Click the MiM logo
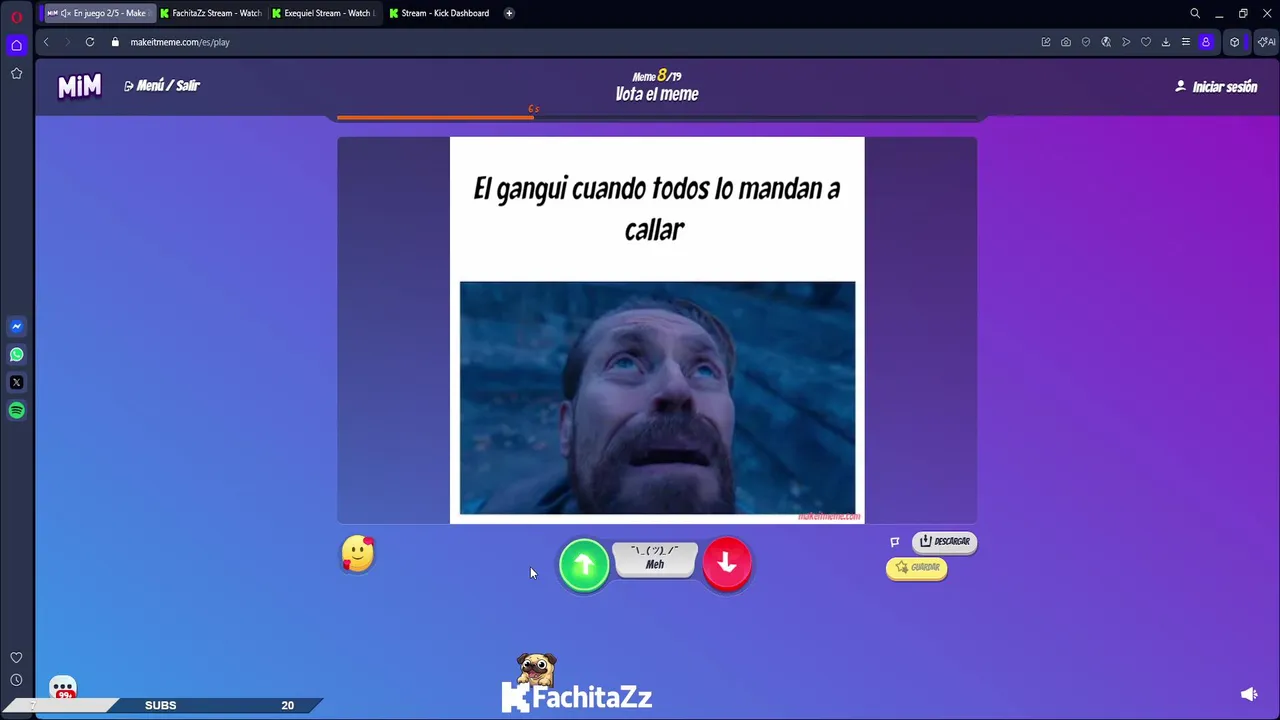1280x720 pixels. tap(79, 87)
